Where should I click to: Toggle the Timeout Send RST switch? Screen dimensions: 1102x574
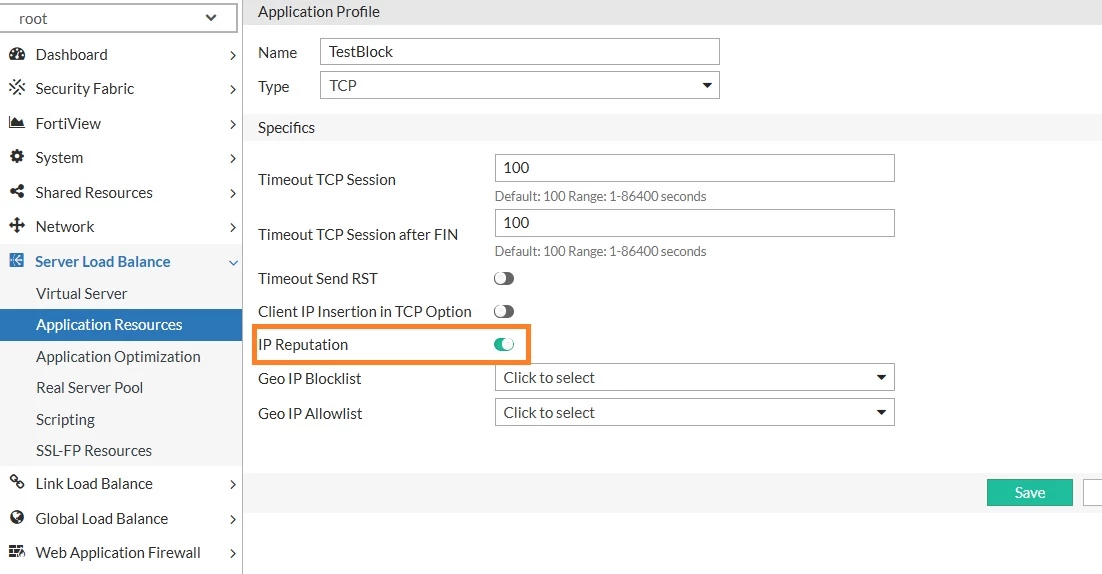(x=504, y=279)
